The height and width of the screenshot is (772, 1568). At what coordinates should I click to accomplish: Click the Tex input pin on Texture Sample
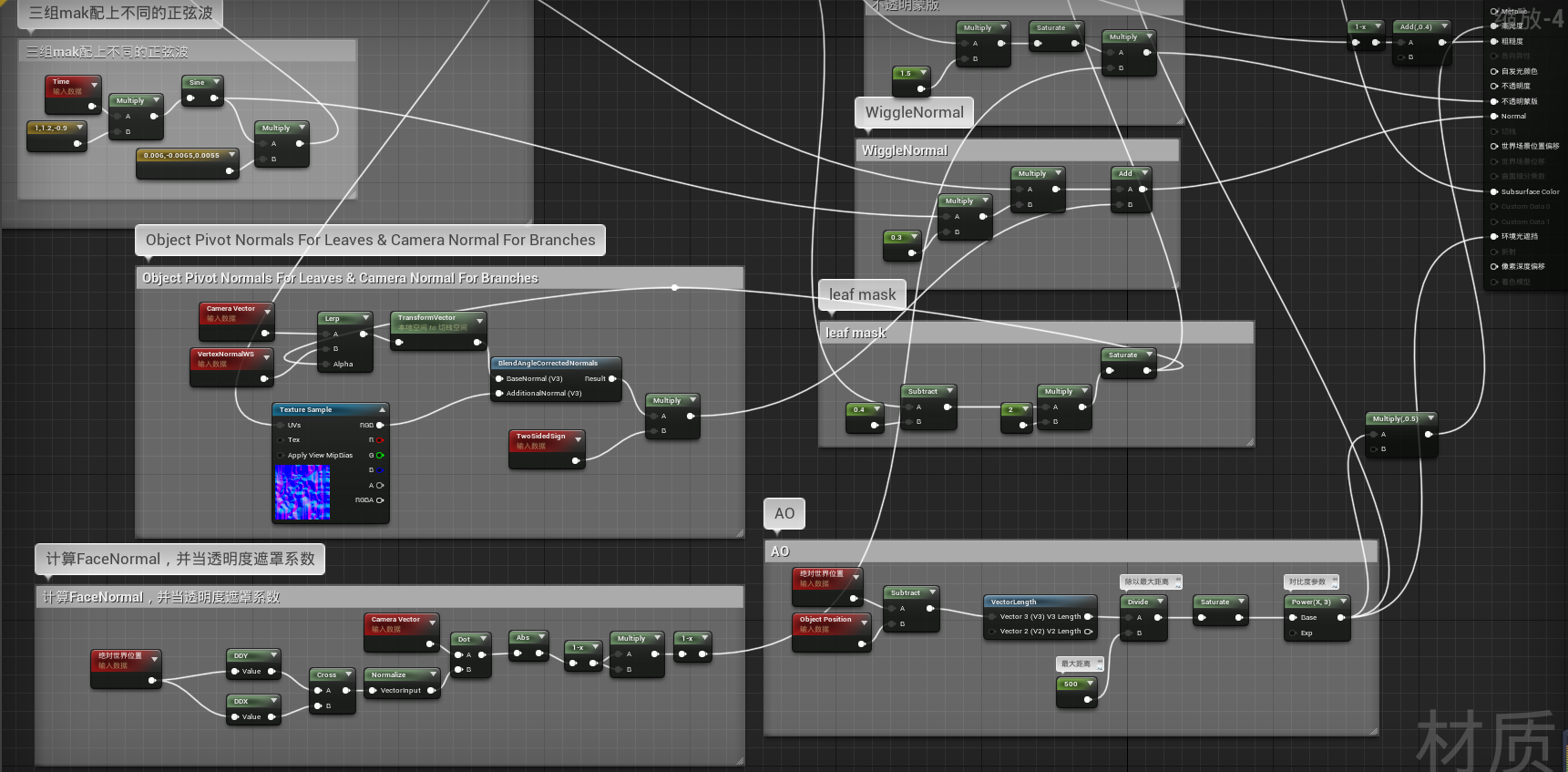(281, 439)
